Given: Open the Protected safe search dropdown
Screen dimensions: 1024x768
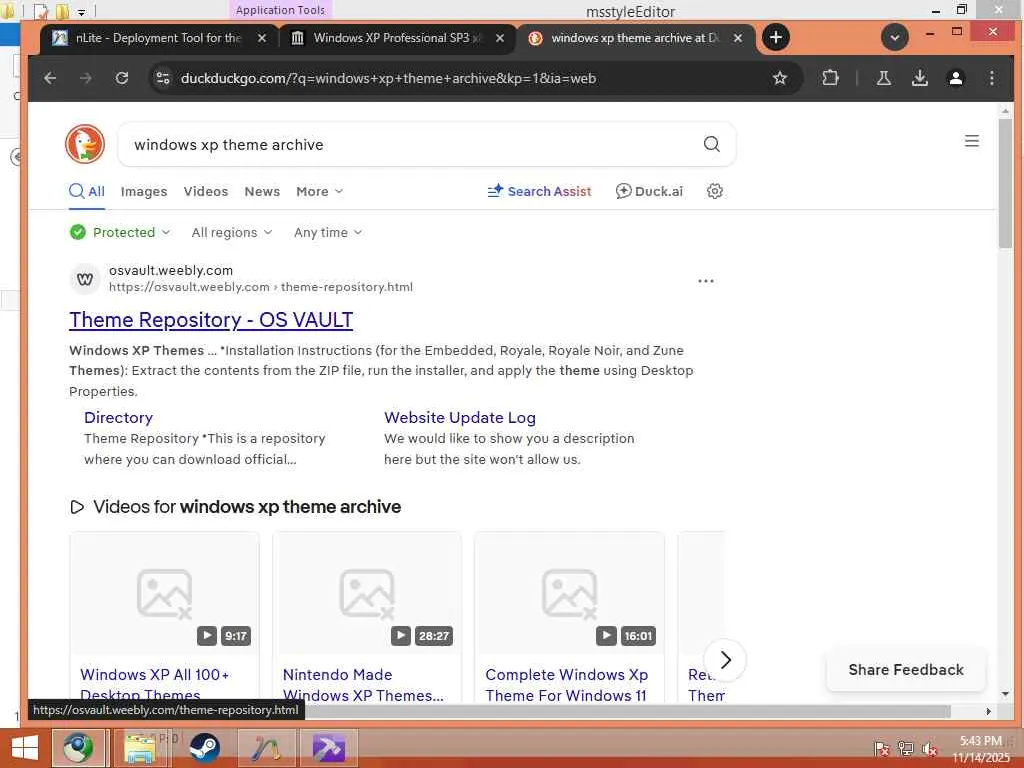Looking at the screenshot, I should pos(120,232).
